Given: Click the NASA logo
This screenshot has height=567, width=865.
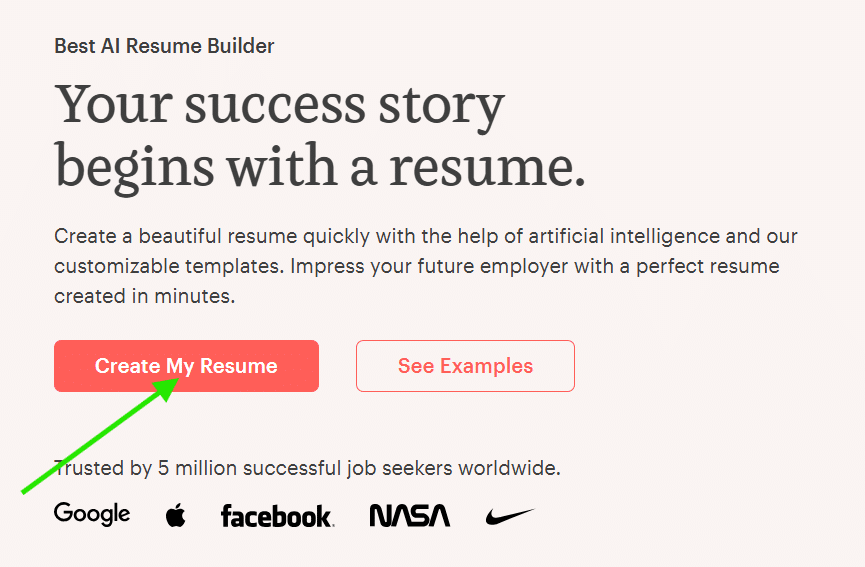Looking at the screenshot, I should 410,516.
